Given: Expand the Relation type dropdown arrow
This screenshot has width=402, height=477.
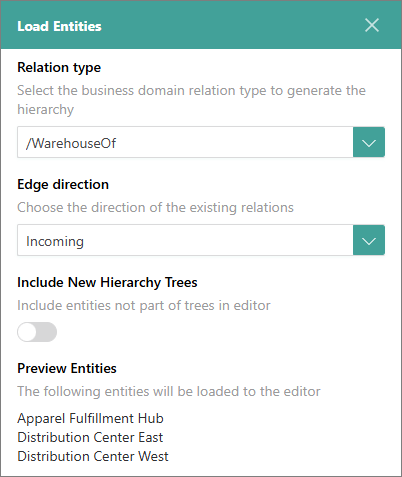Looking at the screenshot, I should tap(369, 142).
